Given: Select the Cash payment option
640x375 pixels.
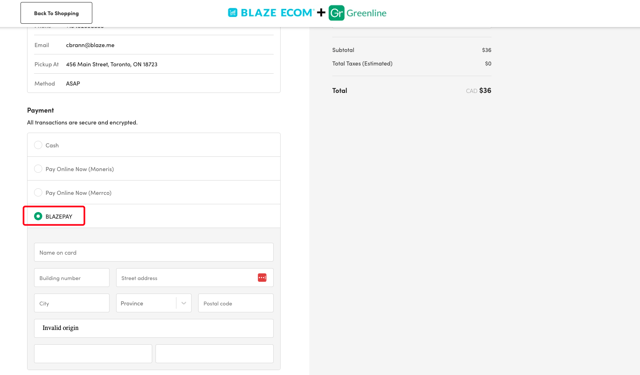Looking at the screenshot, I should (38, 145).
